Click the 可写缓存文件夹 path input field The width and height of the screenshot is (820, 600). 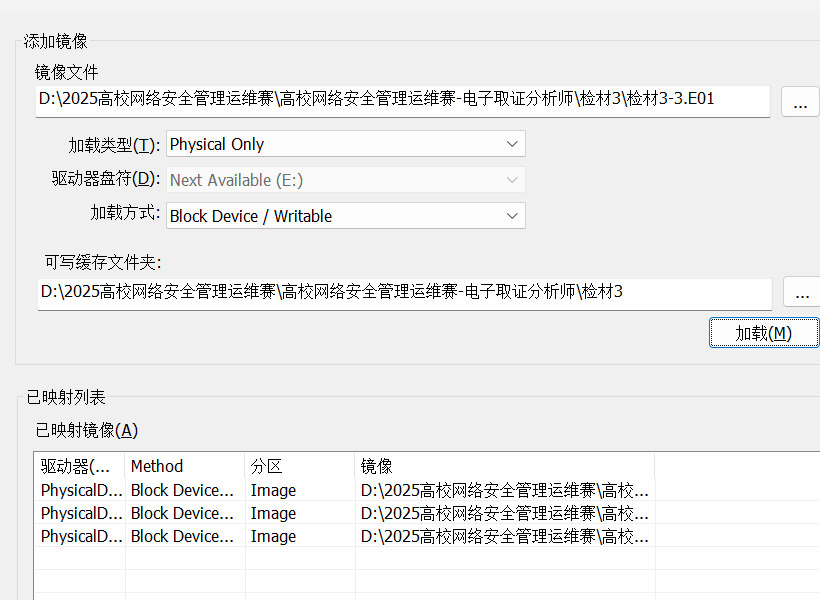tap(405, 294)
